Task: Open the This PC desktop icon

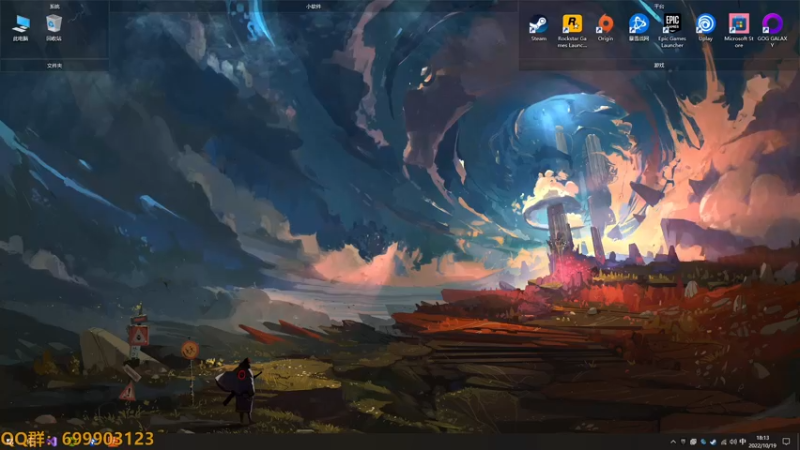Action: 21,28
